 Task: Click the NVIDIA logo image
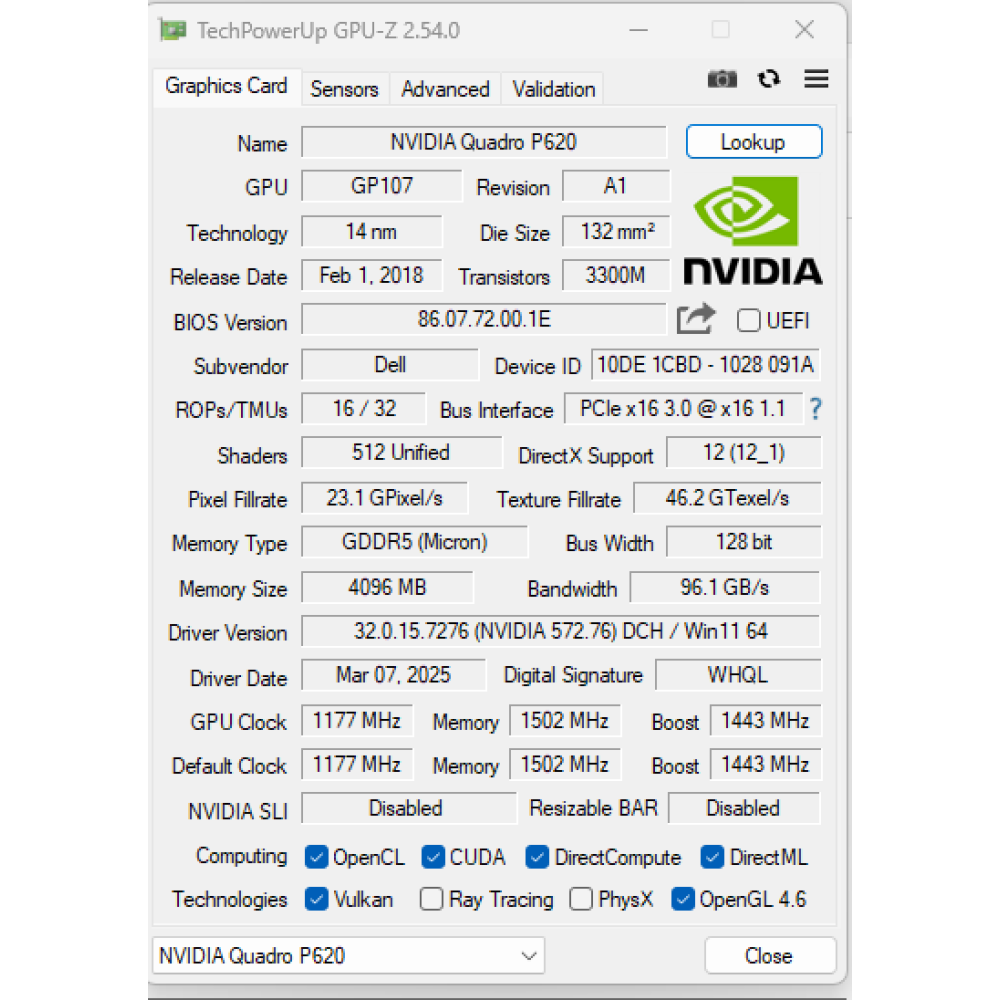pyautogui.click(x=753, y=228)
